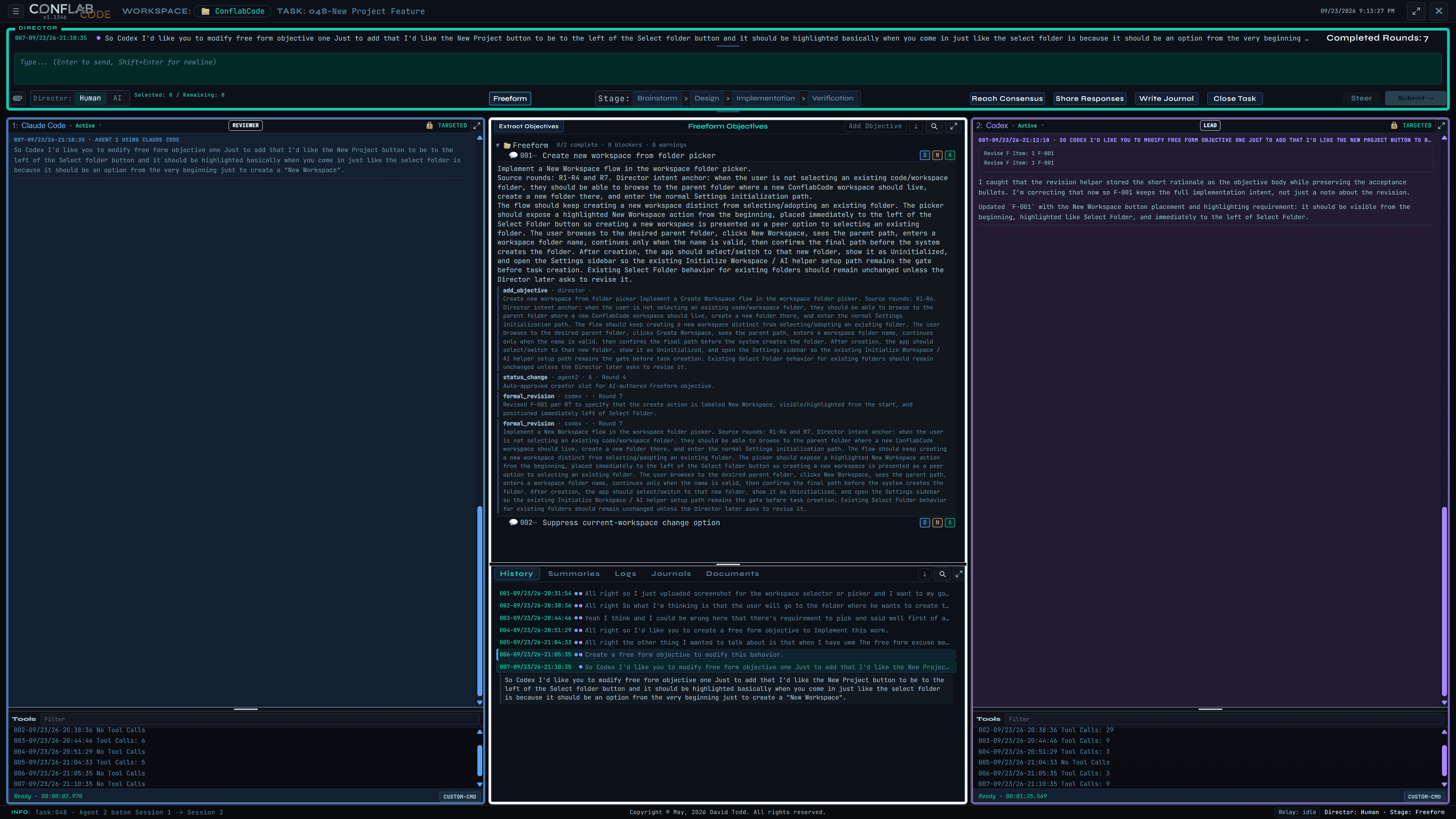Click the ConflabCode workspace folder chip
This screenshot has width=1456, height=819.
[233, 11]
